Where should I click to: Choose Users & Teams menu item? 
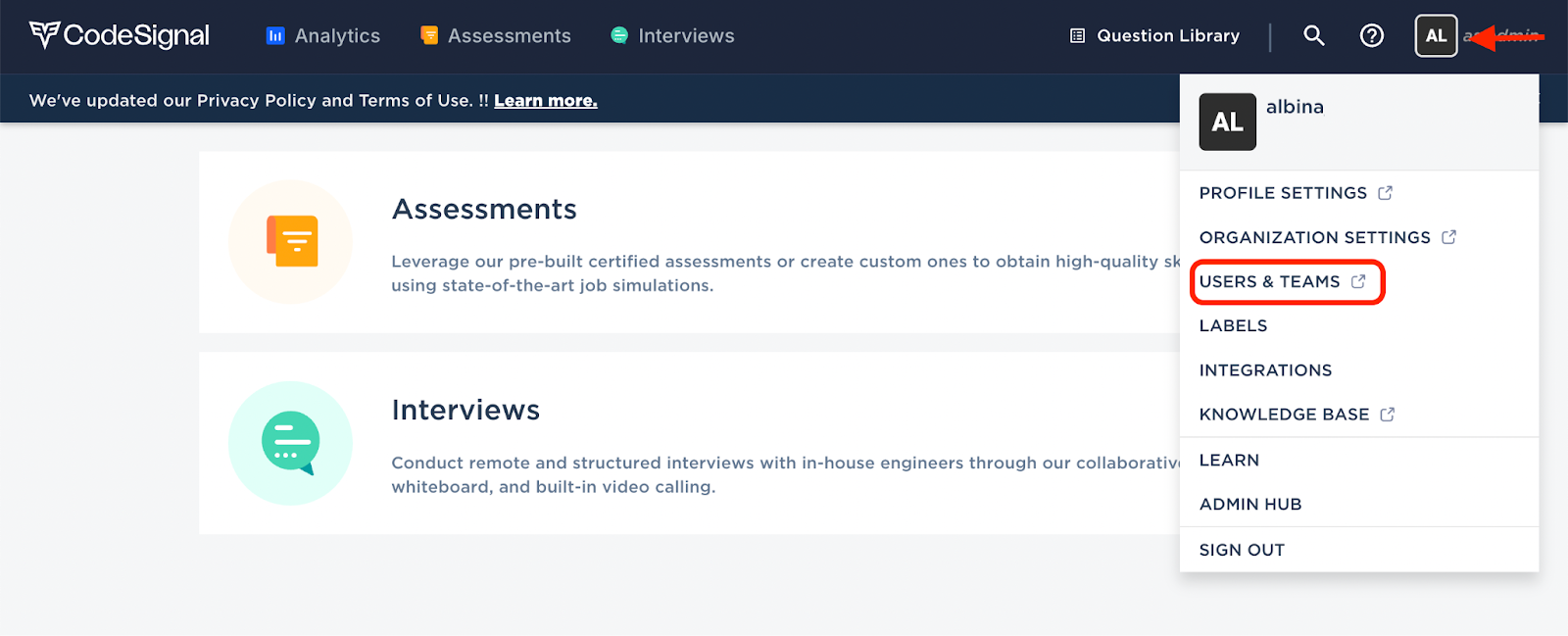coord(1269,281)
